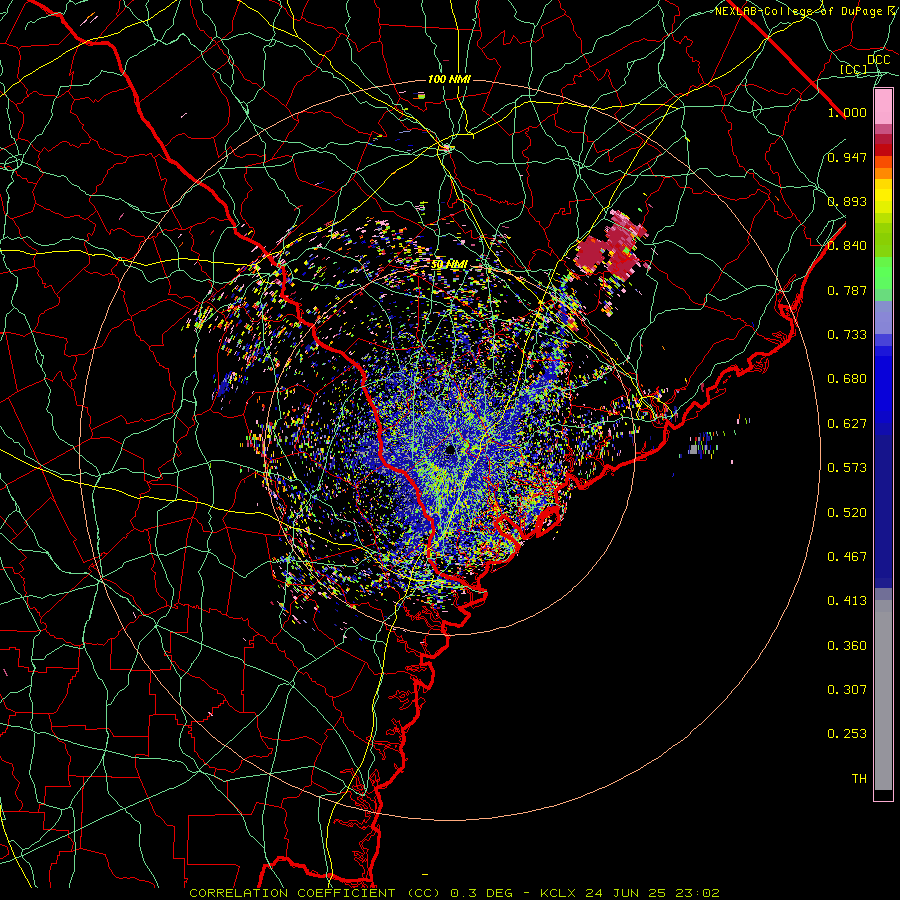Image resolution: width=900 pixels, height=900 pixels.
Task: Click the black radar site marker at center
Action: pos(450,449)
